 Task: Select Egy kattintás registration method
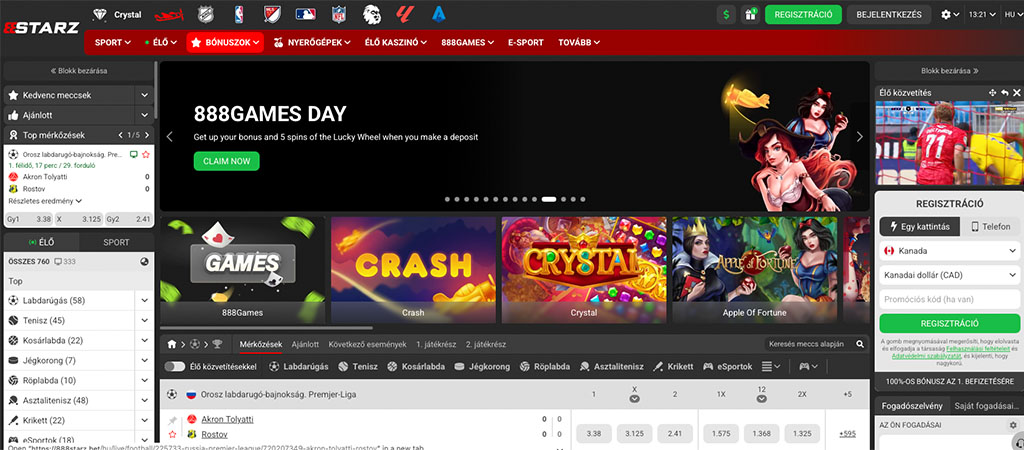click(920, 227)
